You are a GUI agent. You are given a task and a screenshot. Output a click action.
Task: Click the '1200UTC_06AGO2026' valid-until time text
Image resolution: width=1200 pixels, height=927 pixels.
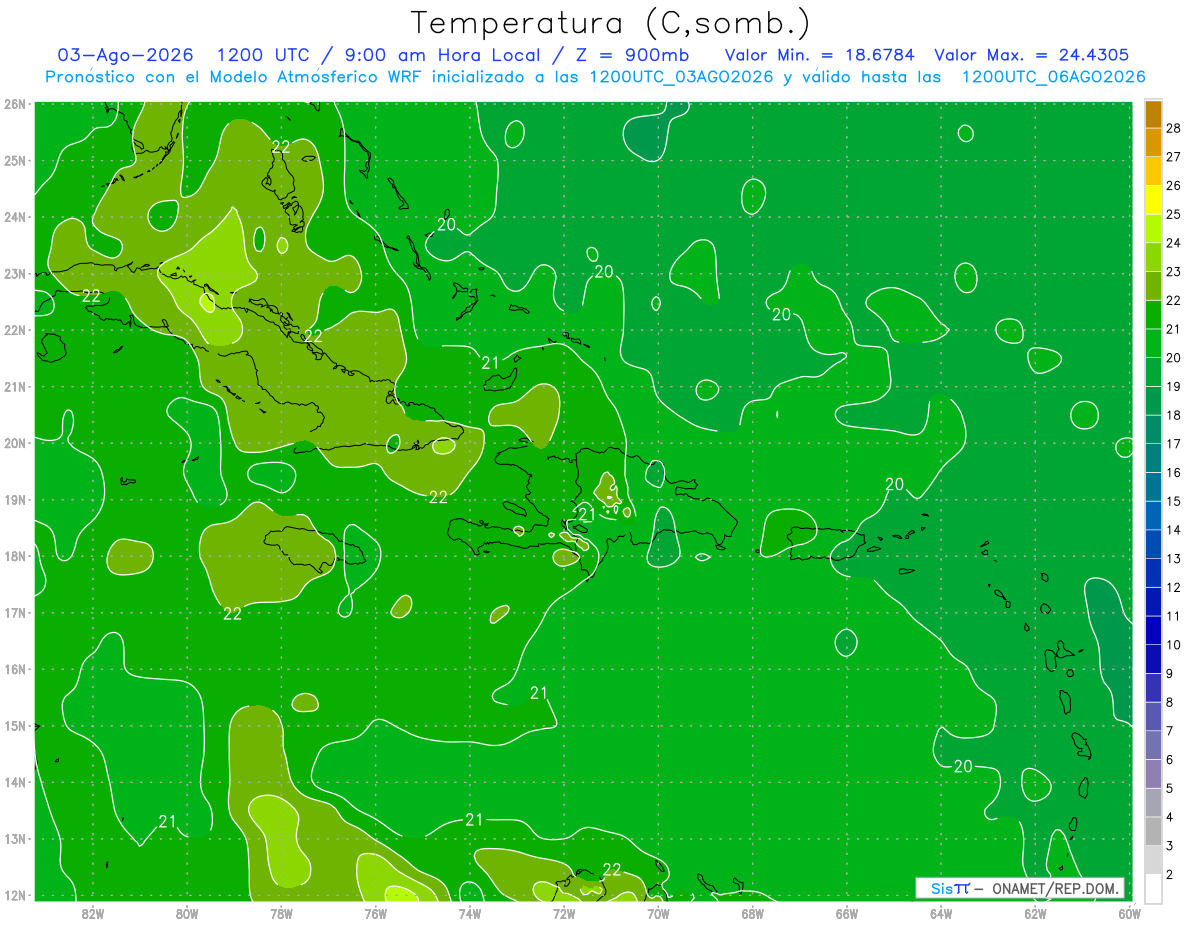tap(1053, 77)
